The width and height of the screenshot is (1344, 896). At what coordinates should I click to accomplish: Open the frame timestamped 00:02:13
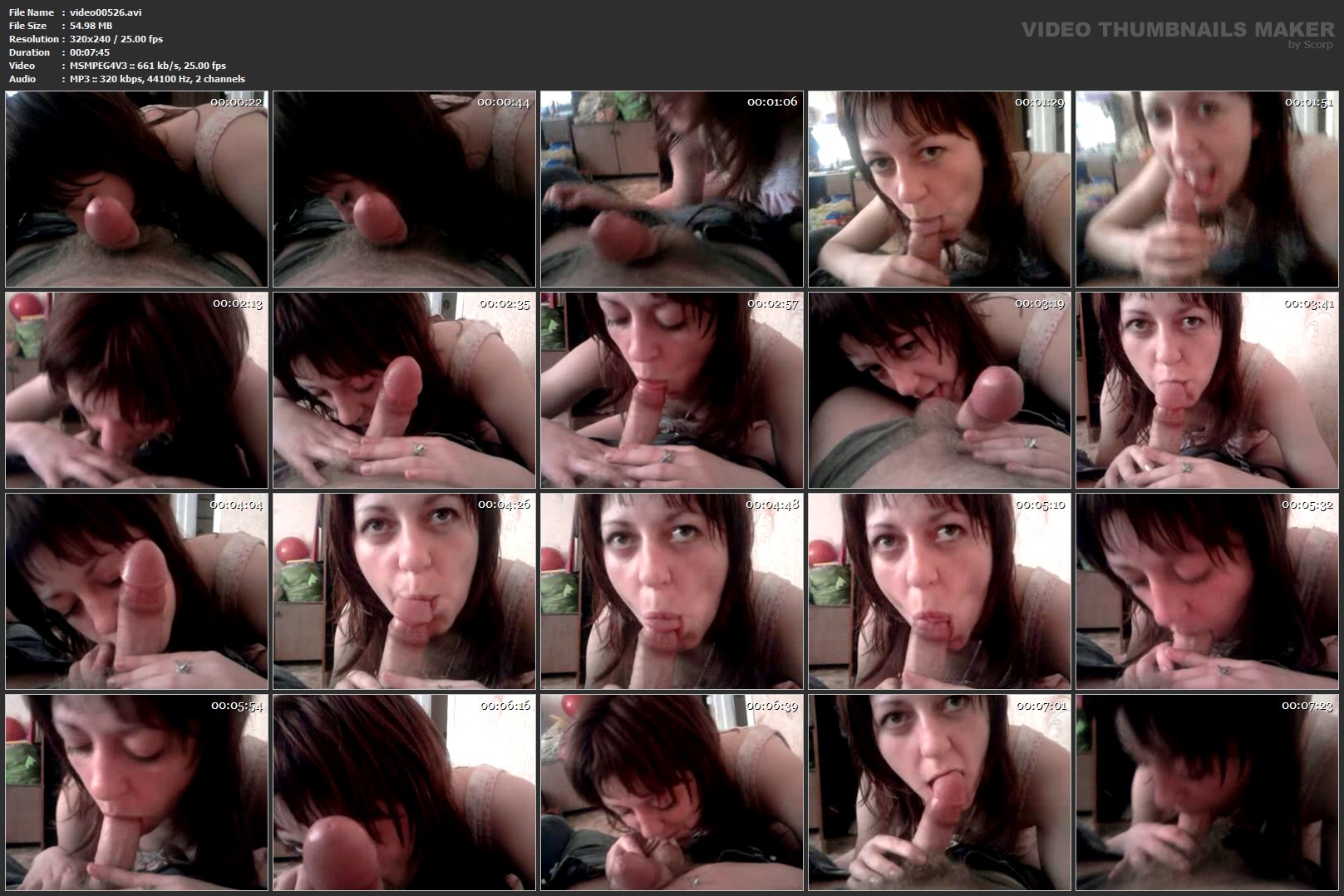136,390
